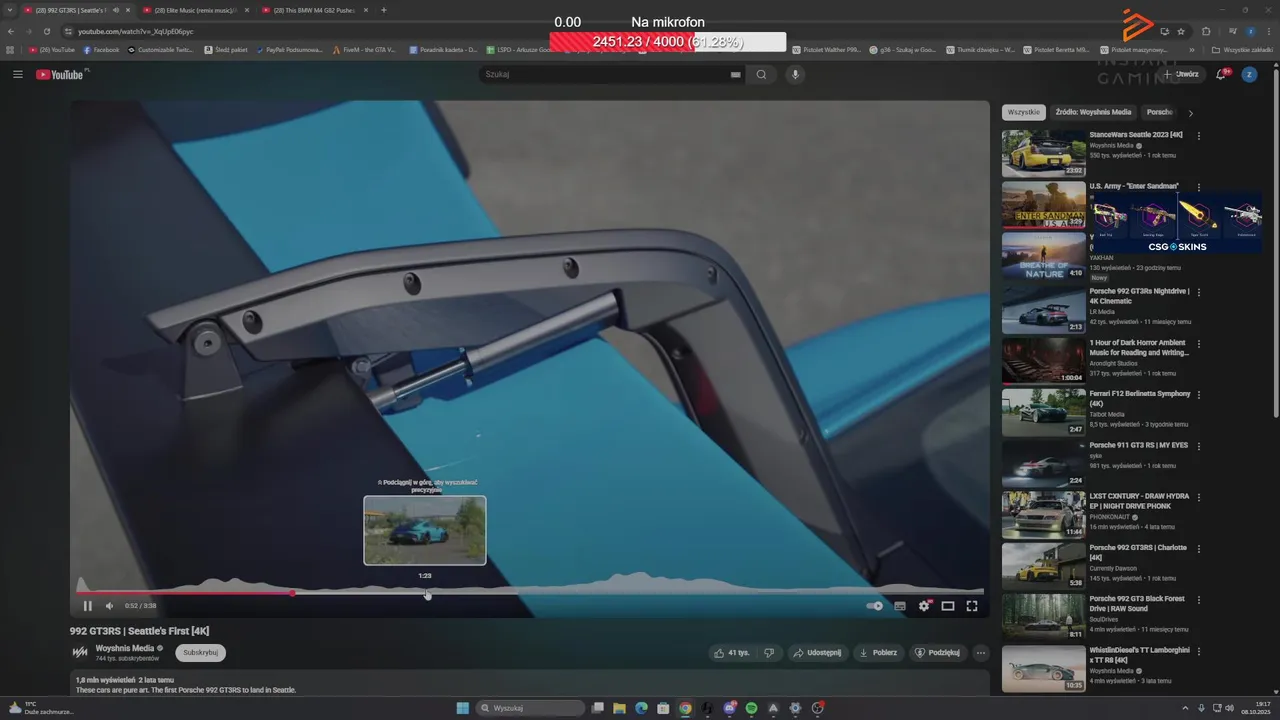
Task: Start voice search with microphone icon
Action: (796, 74)
